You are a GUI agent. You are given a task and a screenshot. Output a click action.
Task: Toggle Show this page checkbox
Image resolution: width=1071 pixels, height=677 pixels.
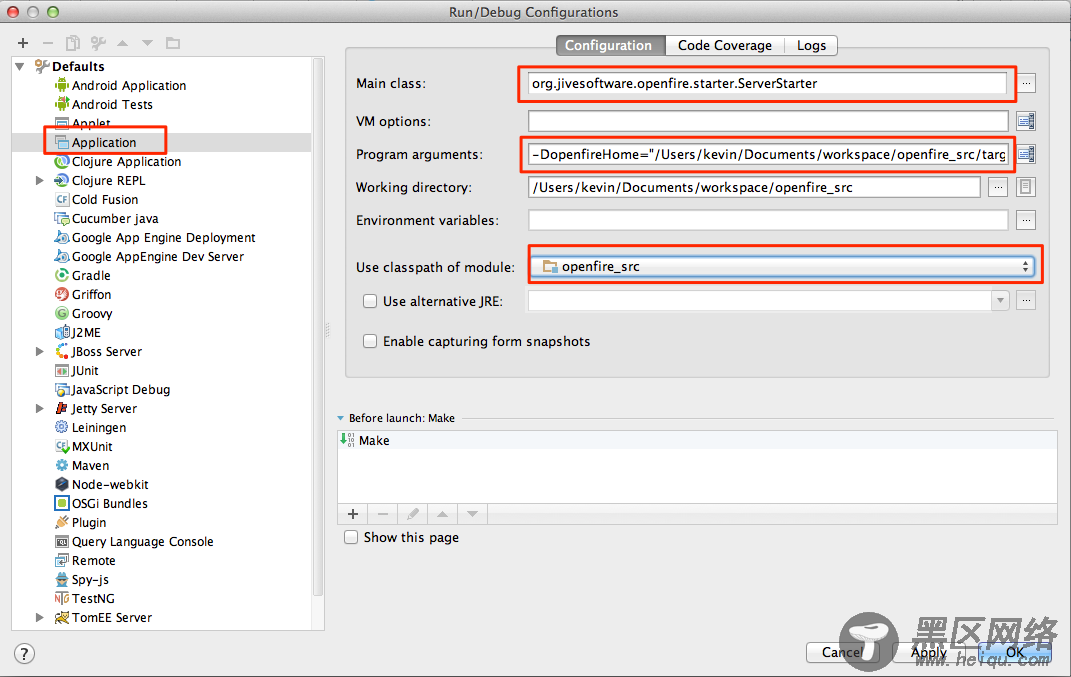pyautogui.click(x=351, y=537)
